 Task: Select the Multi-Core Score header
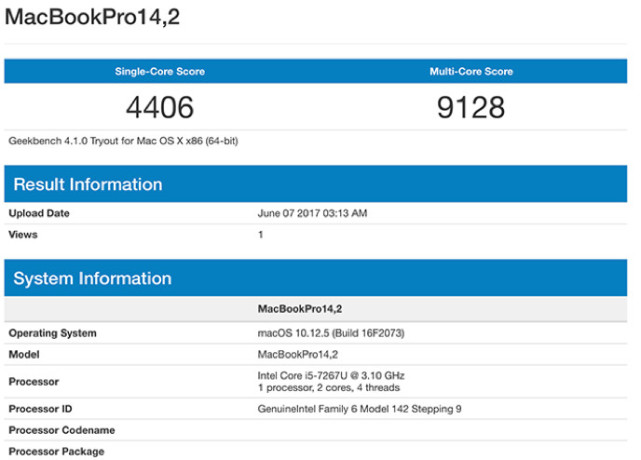(471, 71)
